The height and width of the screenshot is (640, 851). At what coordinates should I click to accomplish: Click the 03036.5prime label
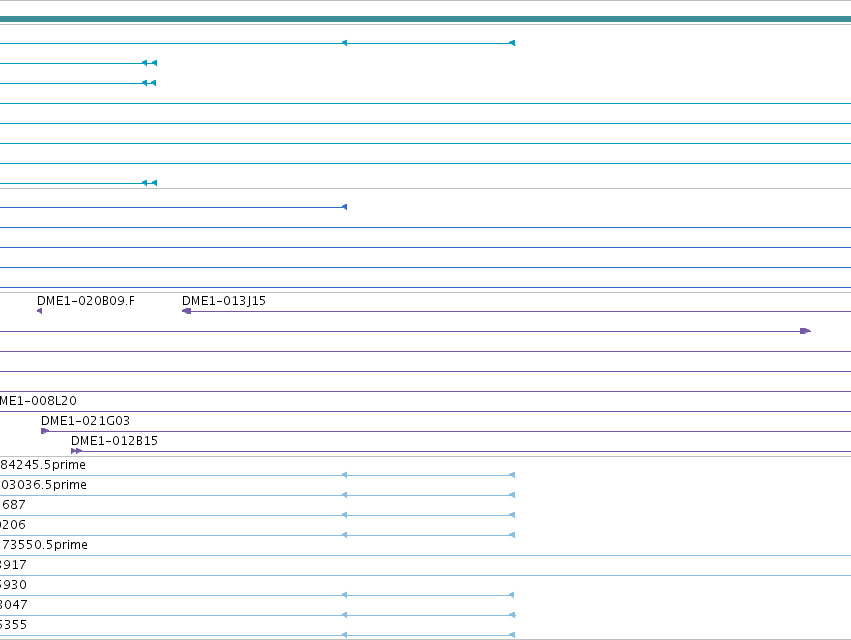pyautogui.click(x=43, y=485)
